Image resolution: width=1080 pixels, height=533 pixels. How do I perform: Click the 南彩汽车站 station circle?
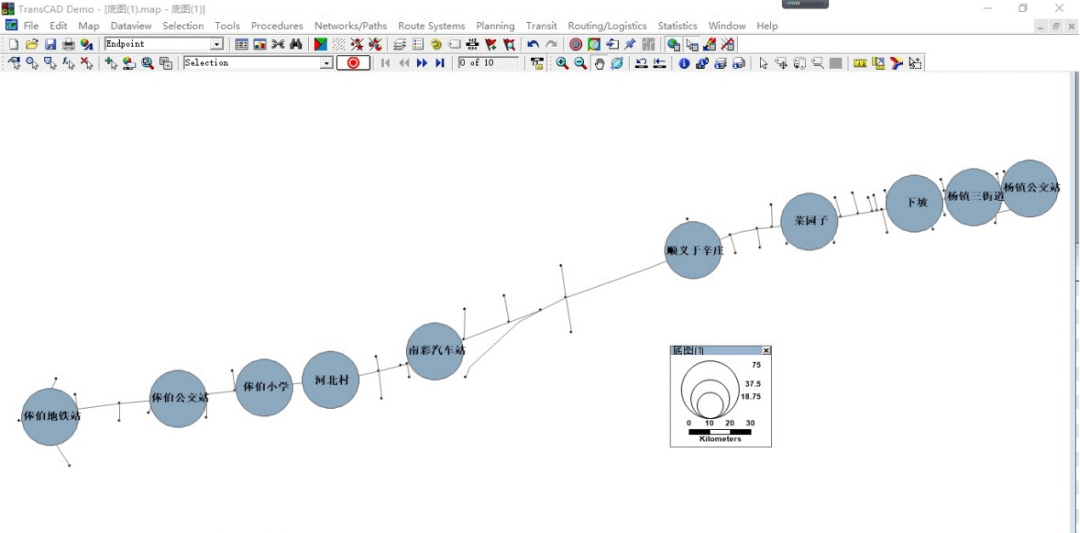tap(435, 351)
